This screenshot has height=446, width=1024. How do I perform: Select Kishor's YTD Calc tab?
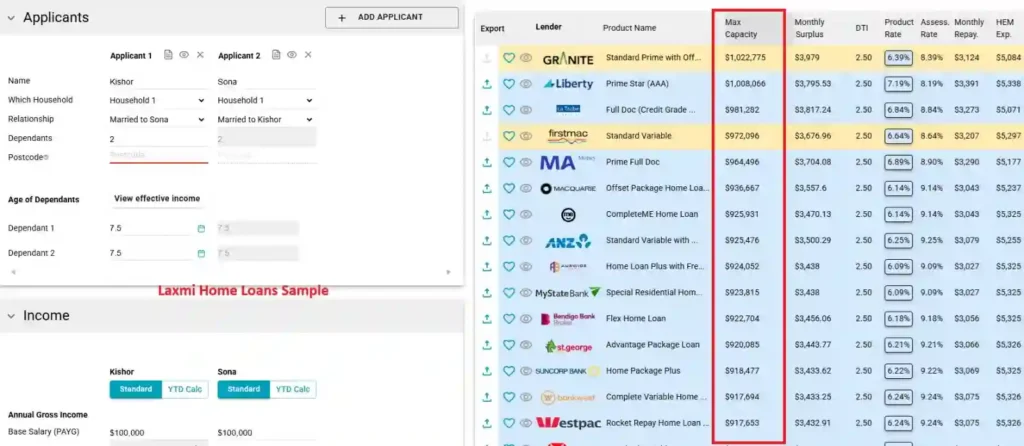point(185,389)
